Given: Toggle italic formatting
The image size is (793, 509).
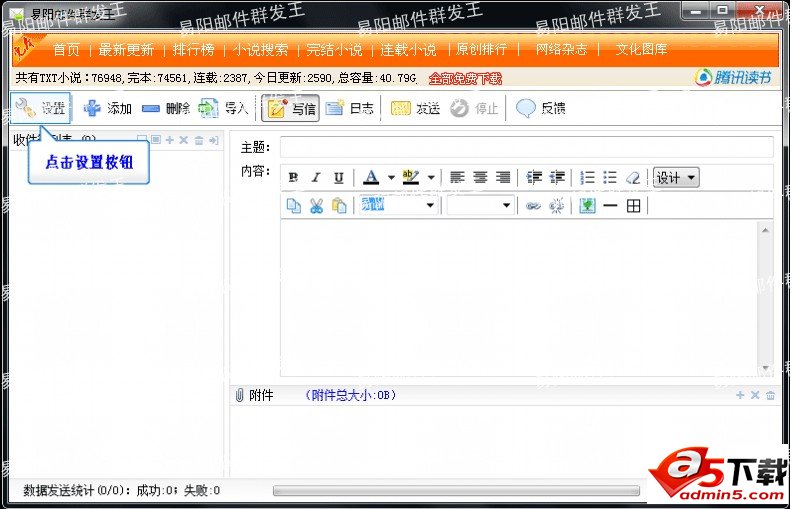Looking at the screenshot, I should (316, 178).
